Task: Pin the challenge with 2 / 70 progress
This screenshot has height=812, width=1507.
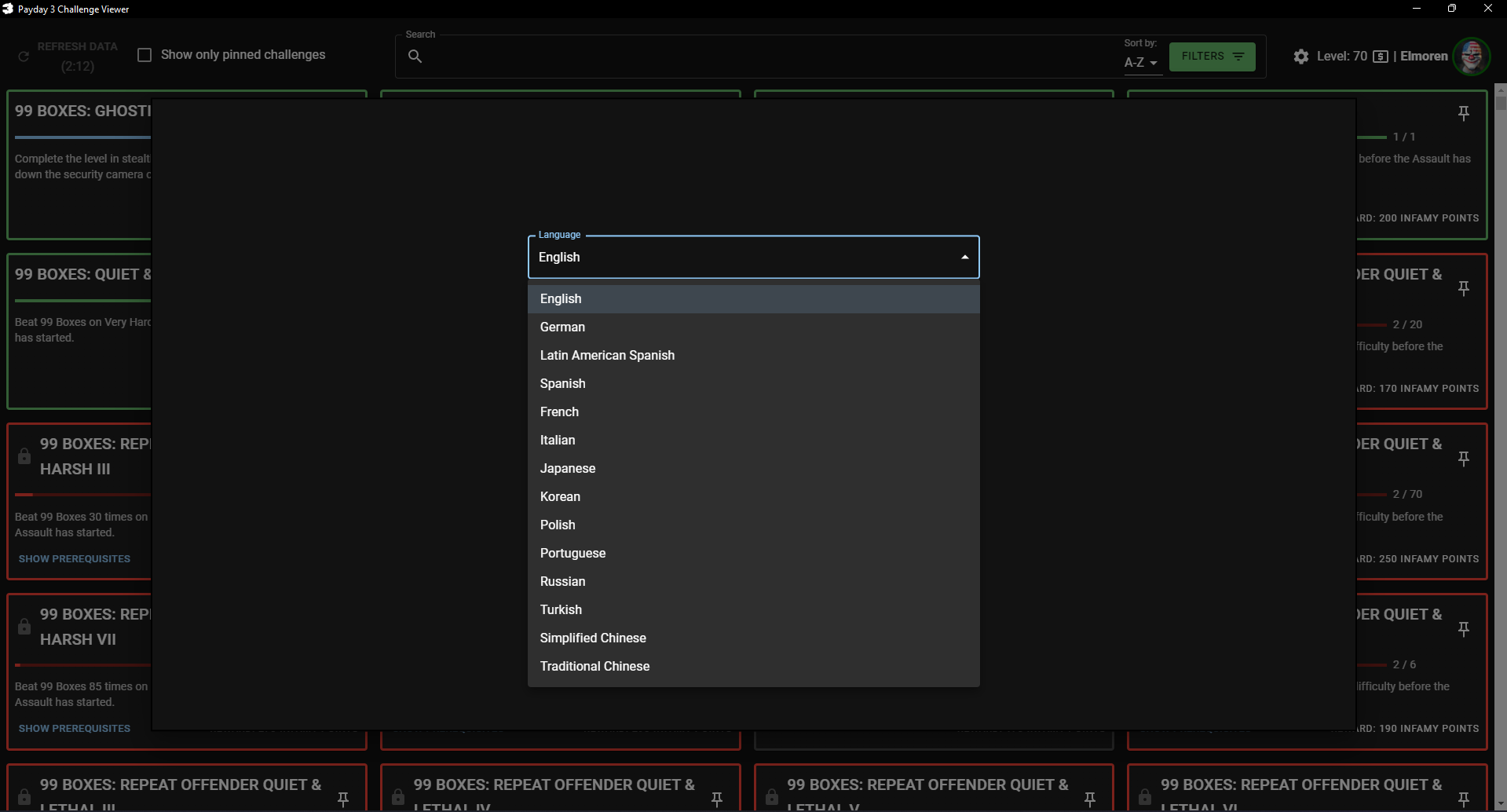Action: (1464, 459)
